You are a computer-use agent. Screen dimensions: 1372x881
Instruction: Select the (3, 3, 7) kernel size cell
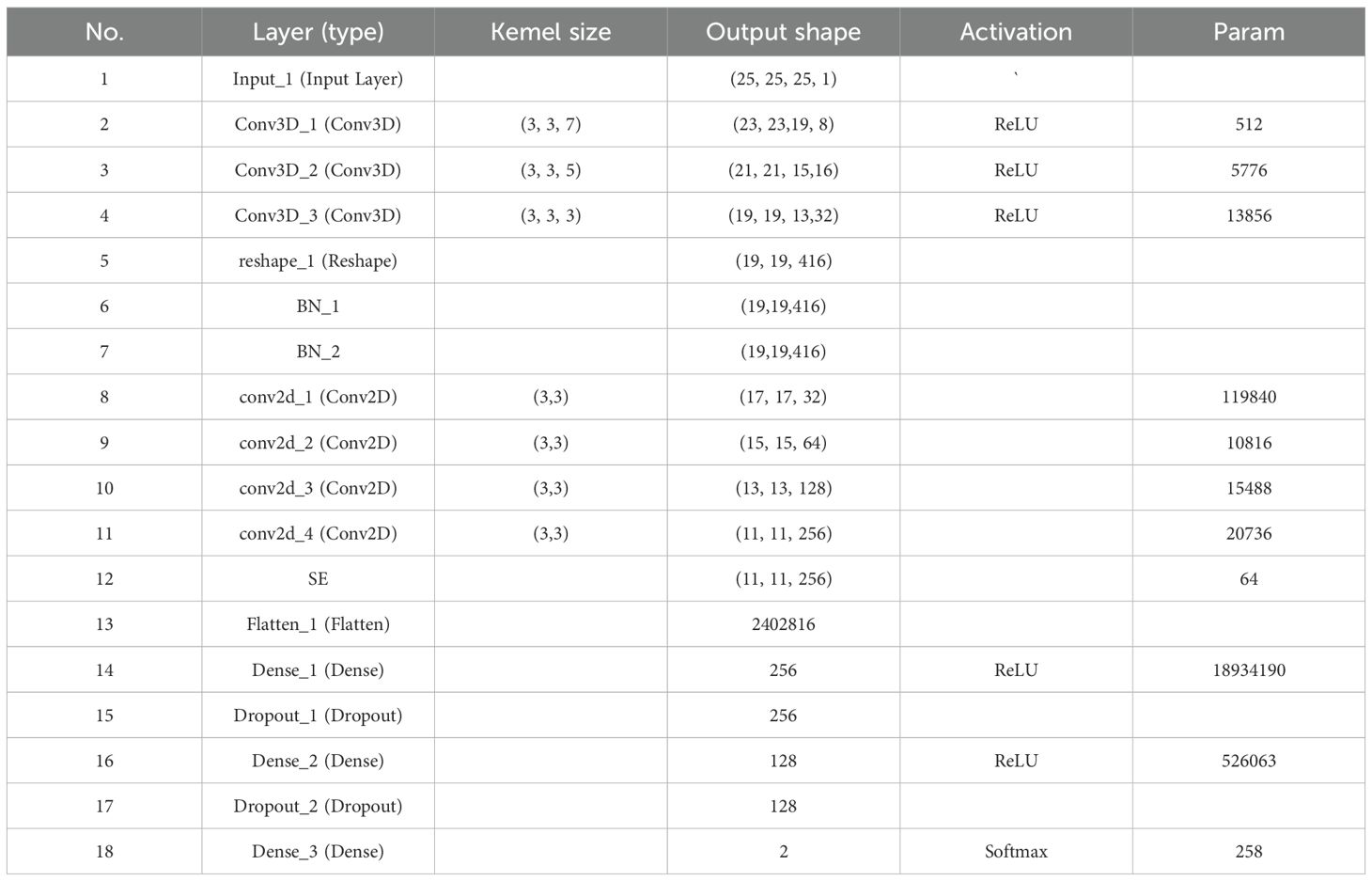pos(551,124)
